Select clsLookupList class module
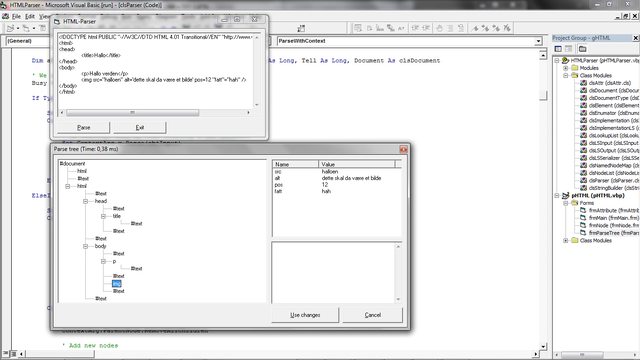The height and width of the screenshot is (360, 640). coord(609,135)
